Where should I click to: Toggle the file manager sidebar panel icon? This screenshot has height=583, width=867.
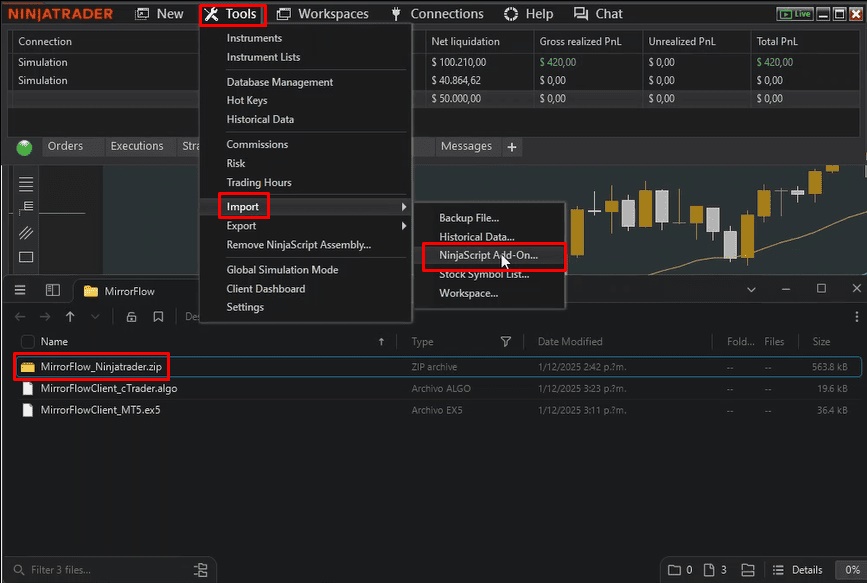(x=53, y=290)
